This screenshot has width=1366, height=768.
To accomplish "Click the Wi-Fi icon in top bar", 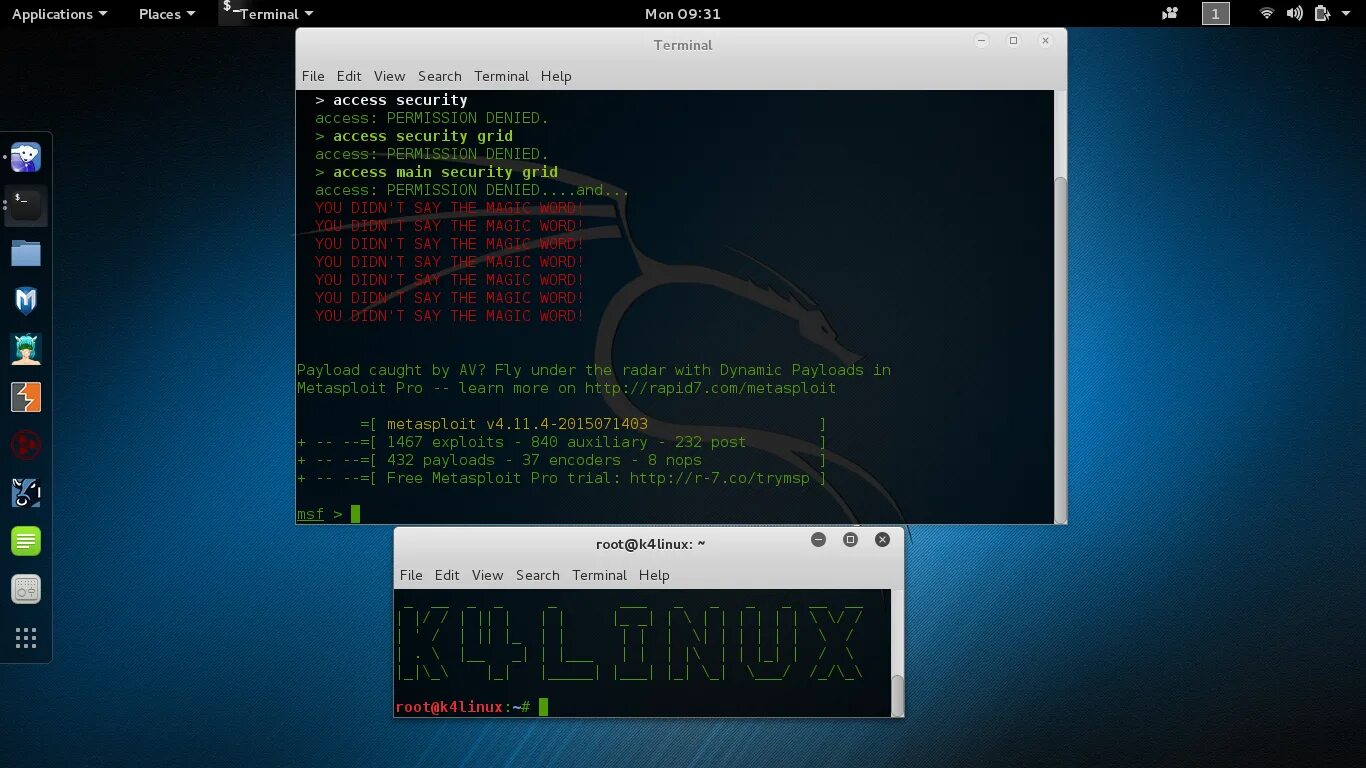I will tap(1267, 14).
